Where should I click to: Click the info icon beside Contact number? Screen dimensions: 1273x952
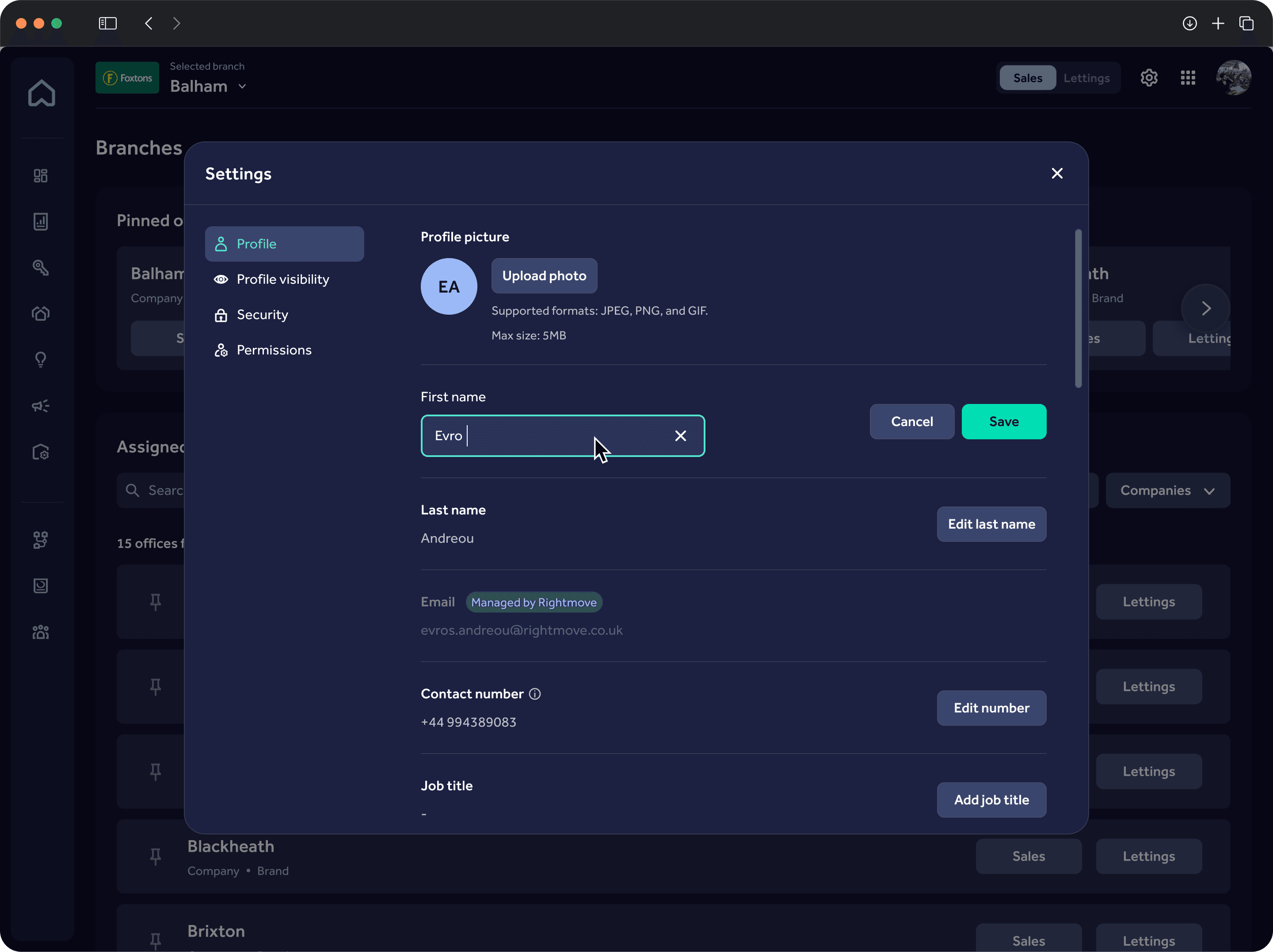pos(535,694)
